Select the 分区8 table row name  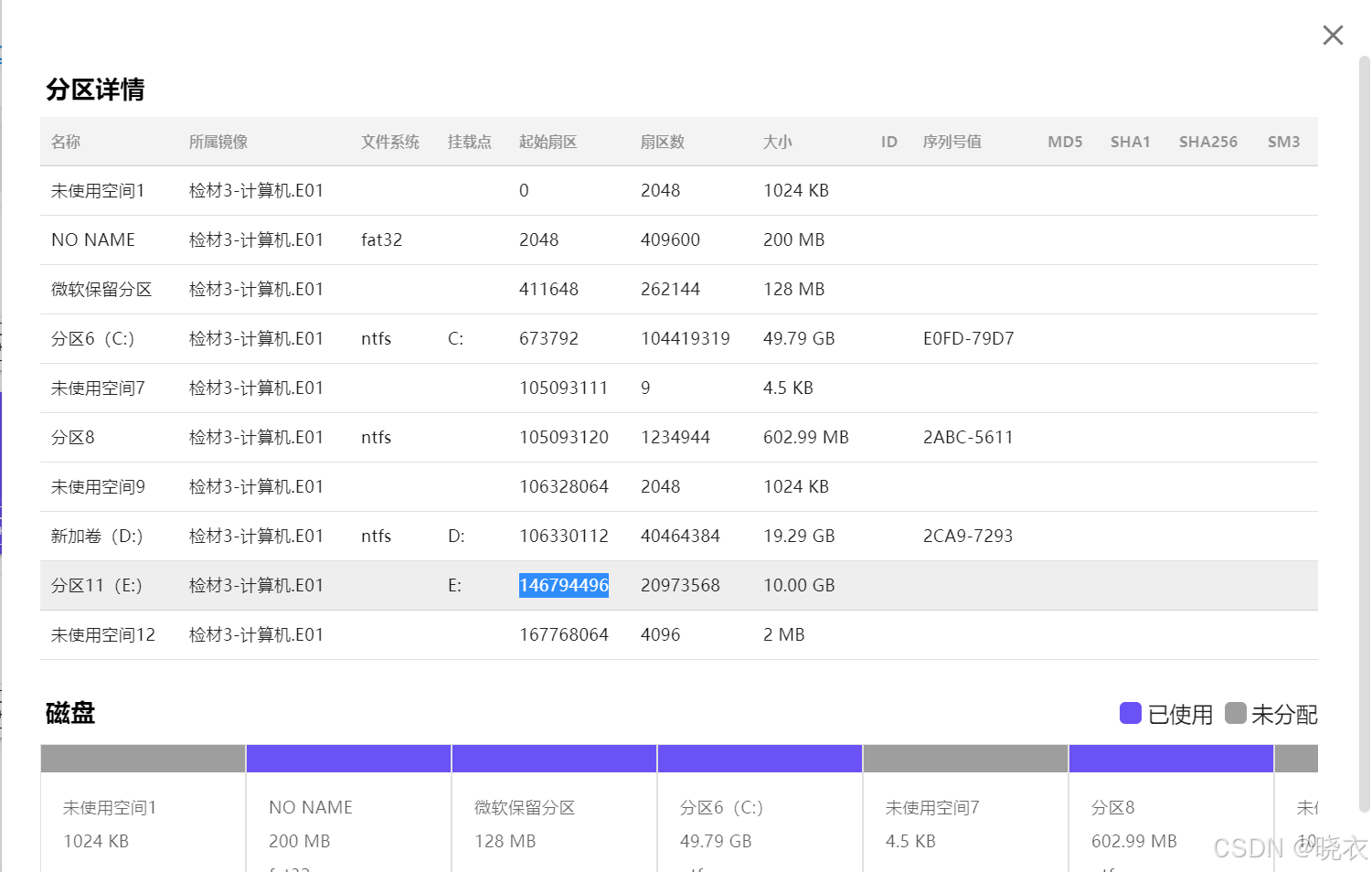point(73,437)
